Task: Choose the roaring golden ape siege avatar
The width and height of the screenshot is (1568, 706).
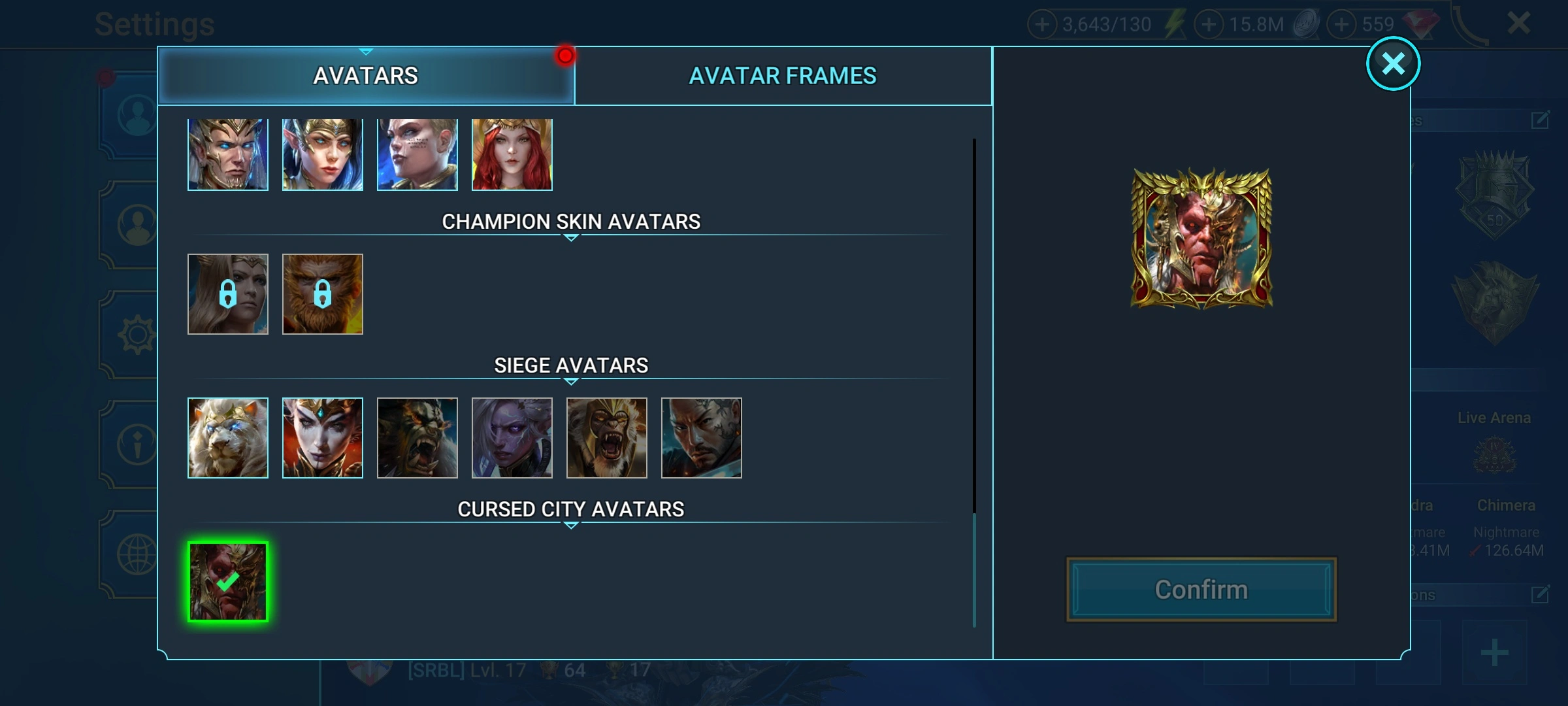Action: tap(606, 438)
